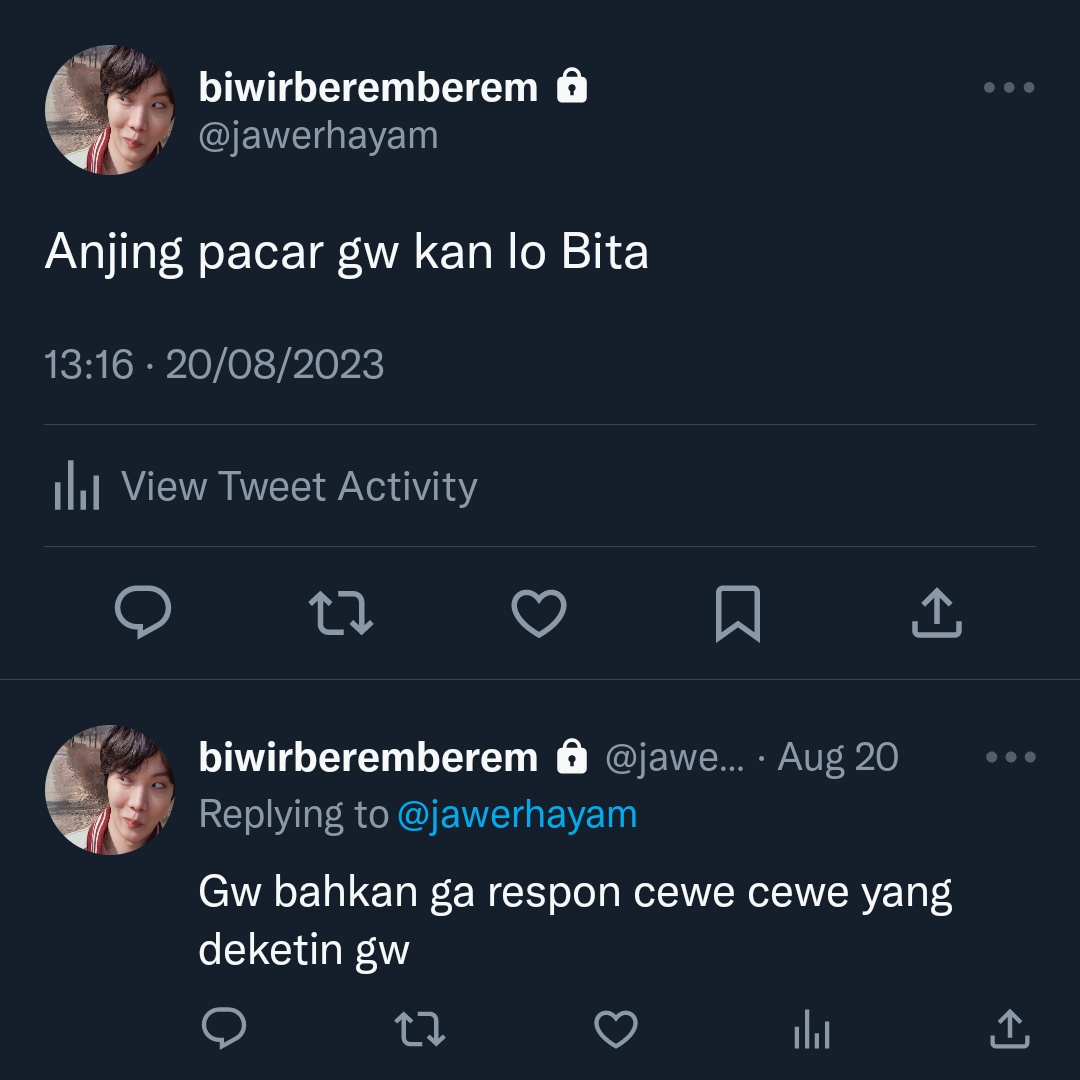Like the reply tweet
The height and width of the screenshot is (1080, 1080).
tap(616, 1029)
